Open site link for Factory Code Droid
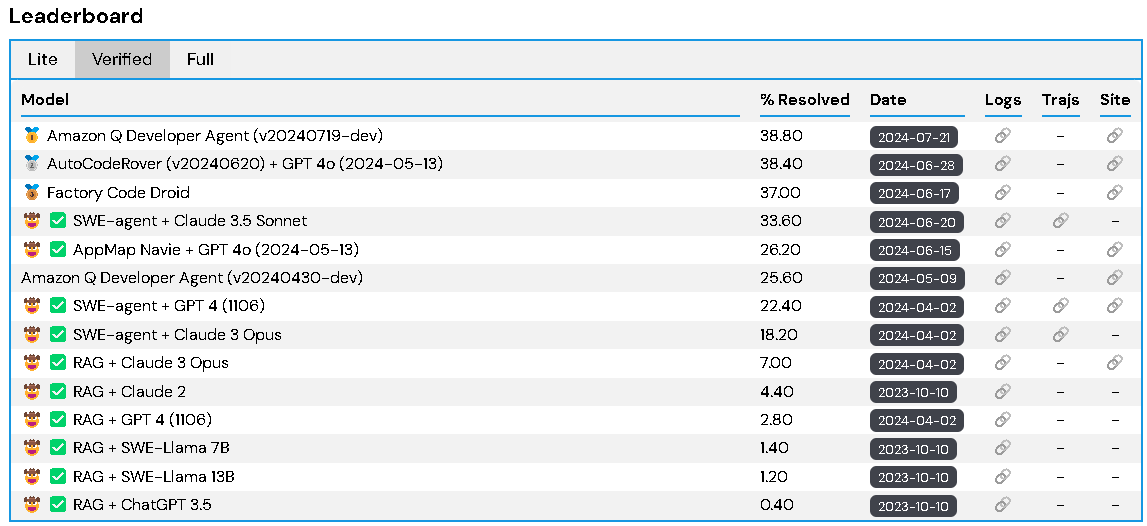 point(1114,192)
